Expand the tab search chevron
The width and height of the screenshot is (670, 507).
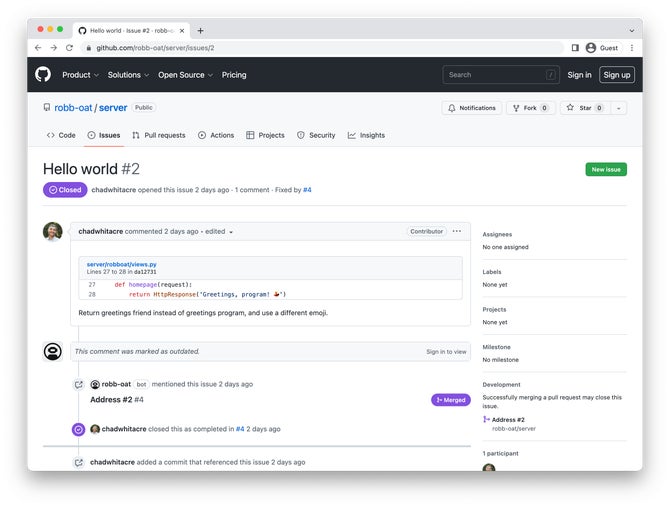[x=632, y=31]
